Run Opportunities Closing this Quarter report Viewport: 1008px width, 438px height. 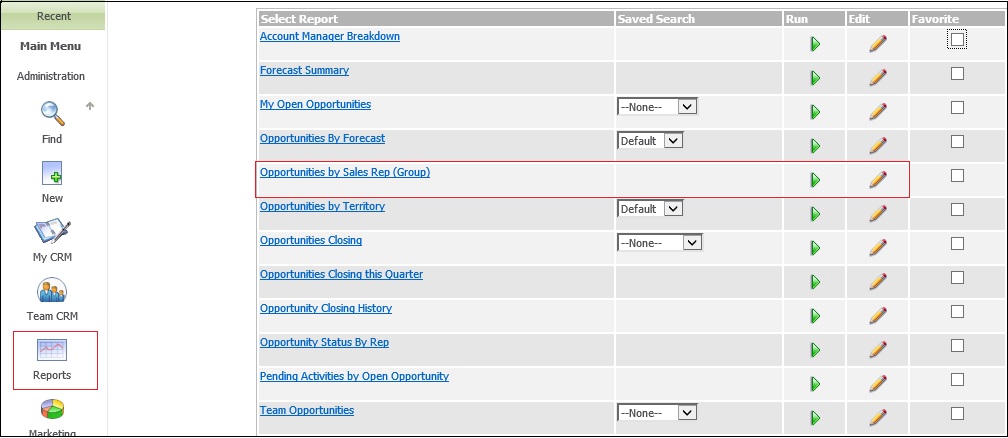click(815, 282)
